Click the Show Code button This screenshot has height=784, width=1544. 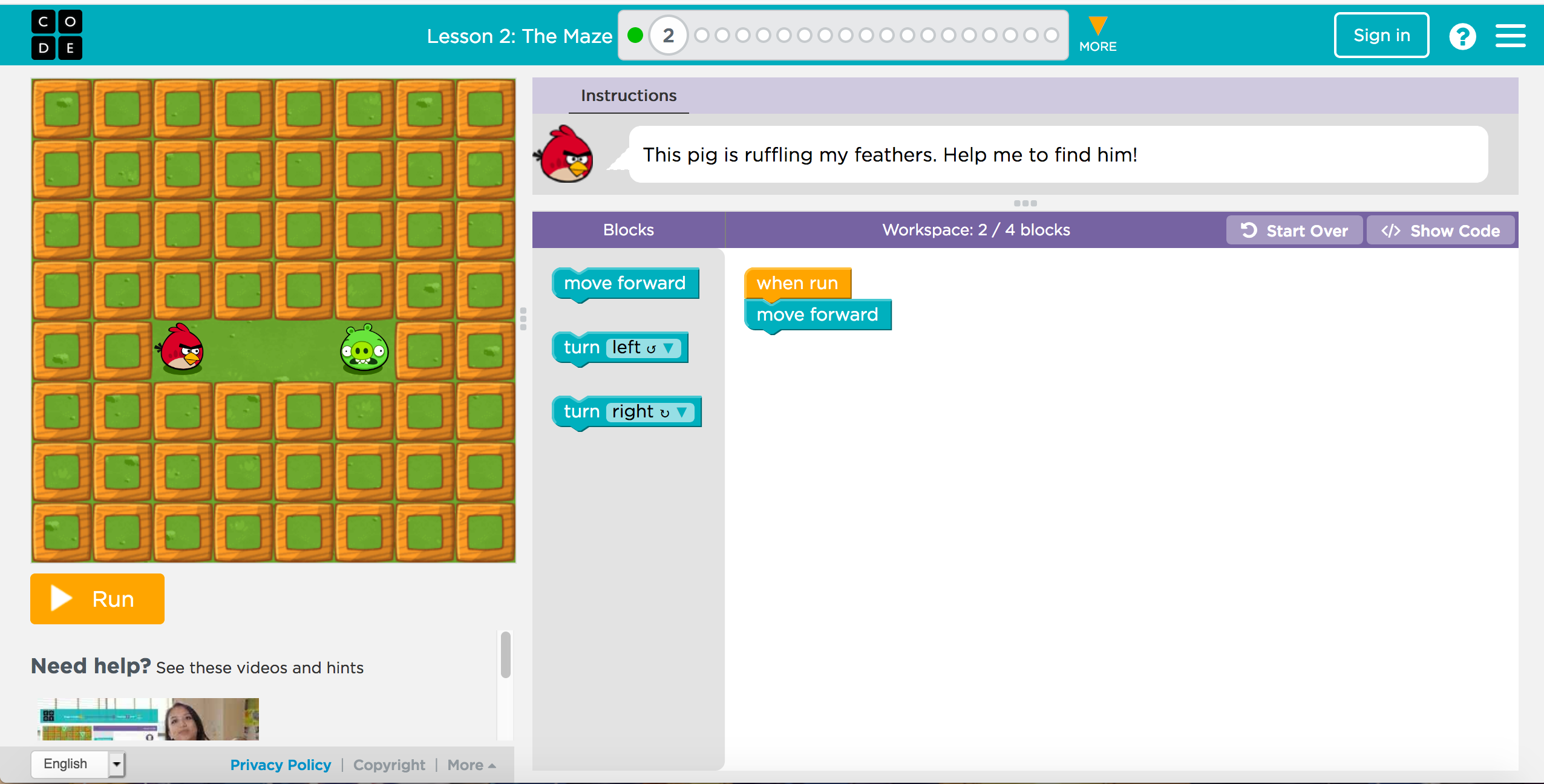[x=1441, y=230]
